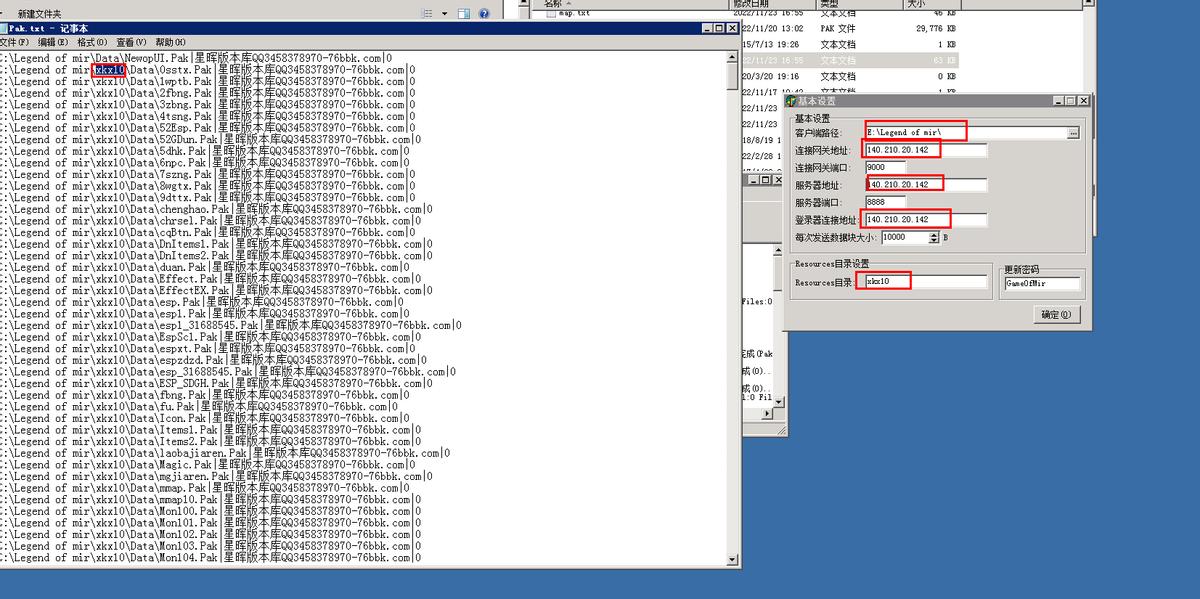Click the 客户端路径 field with E:\Legend of mir\
The image size is (1200, 599).
tap(965, 132)
